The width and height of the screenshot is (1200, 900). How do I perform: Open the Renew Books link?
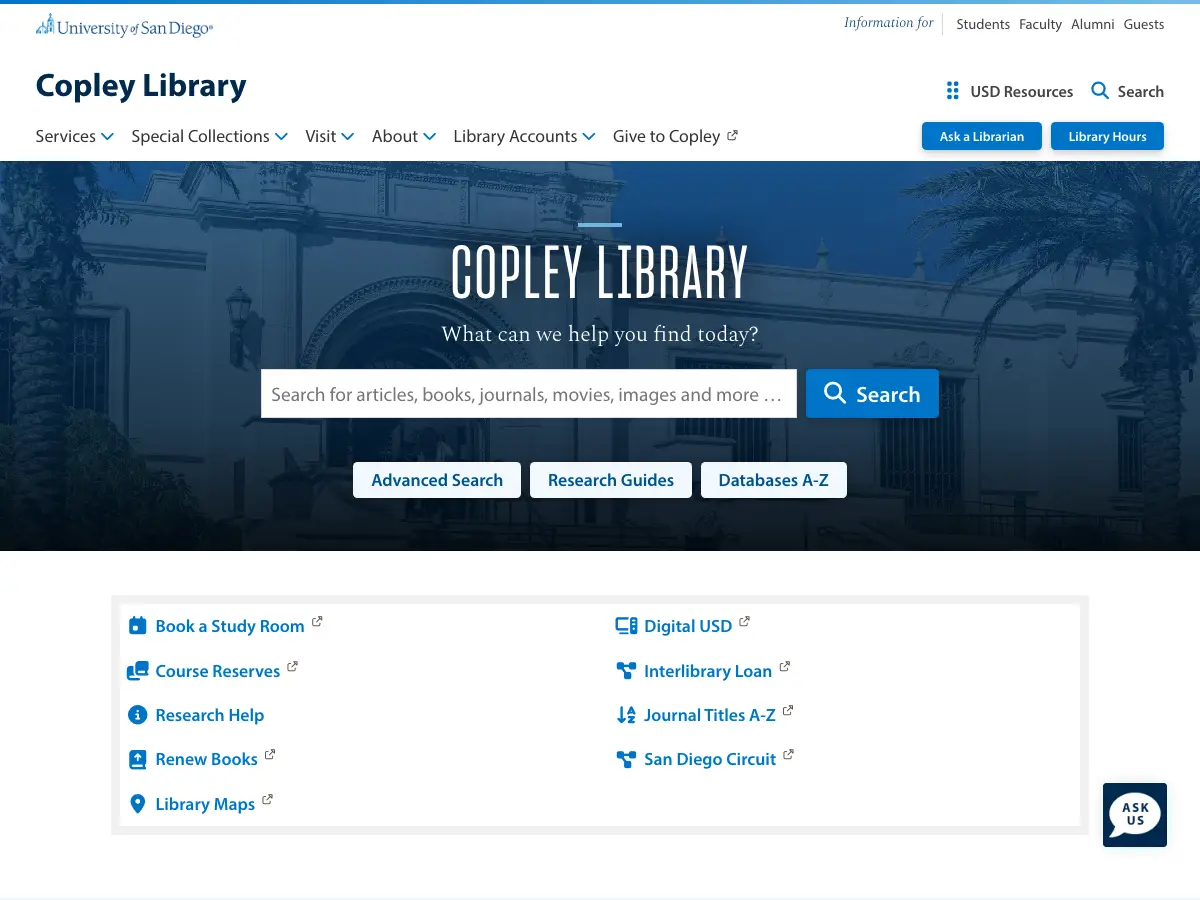[207, 759]
